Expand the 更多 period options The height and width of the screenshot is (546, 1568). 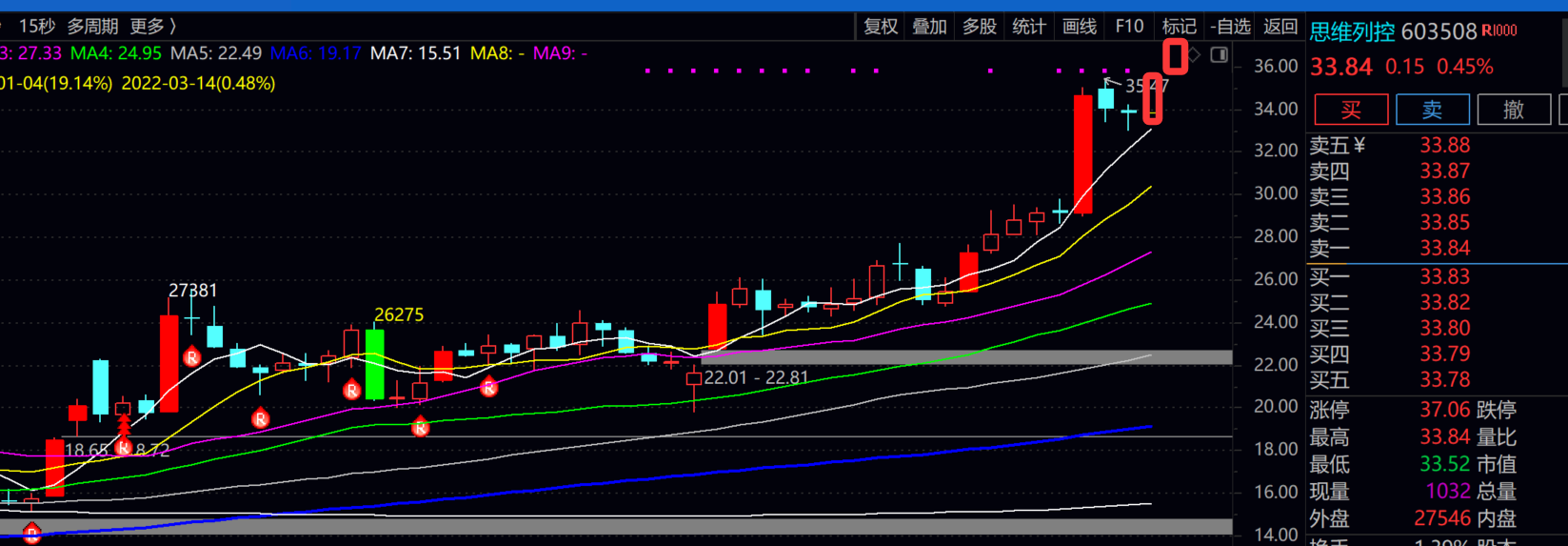point(152,26)
